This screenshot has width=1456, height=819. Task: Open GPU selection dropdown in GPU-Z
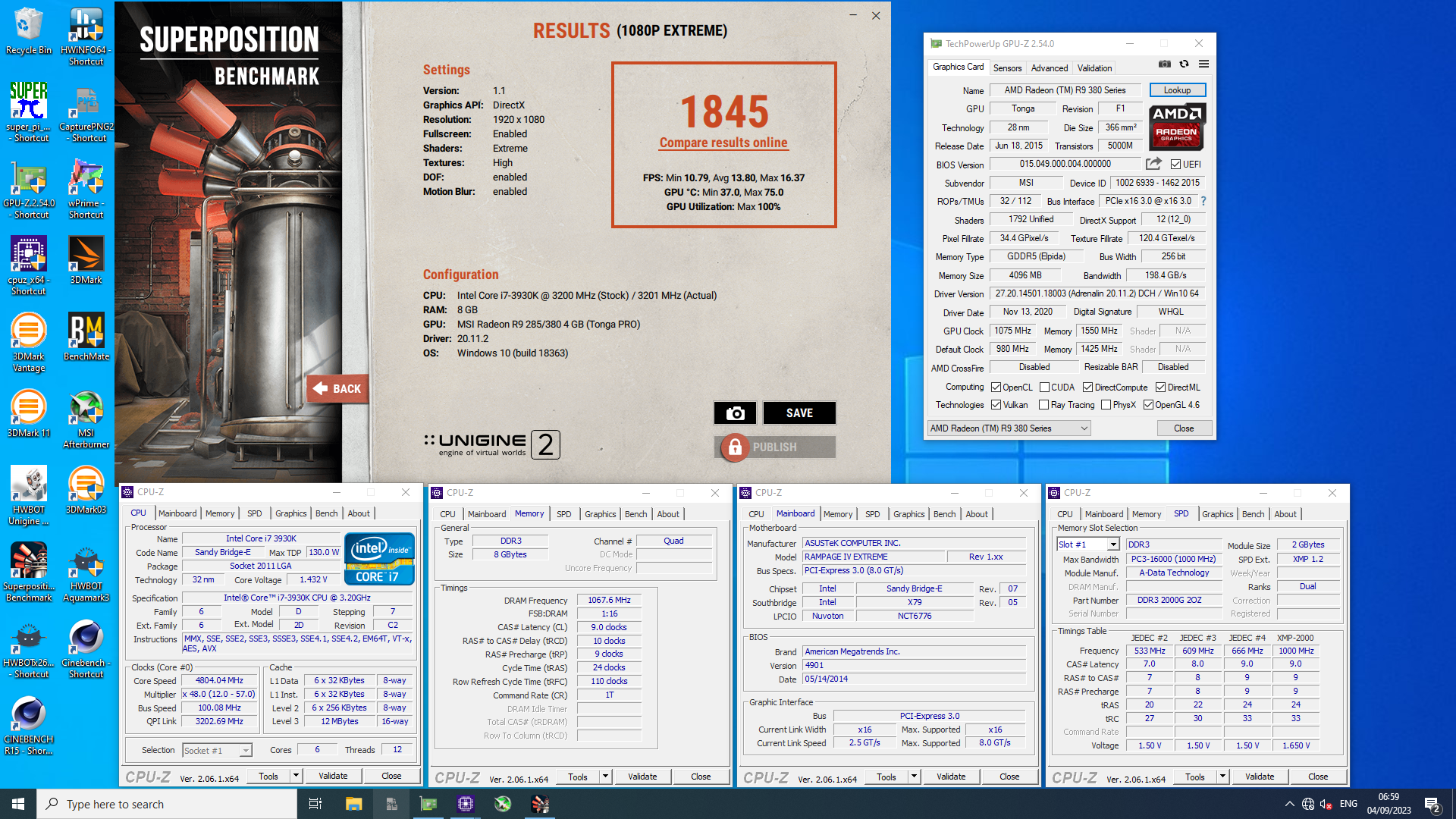[1009, 428]
